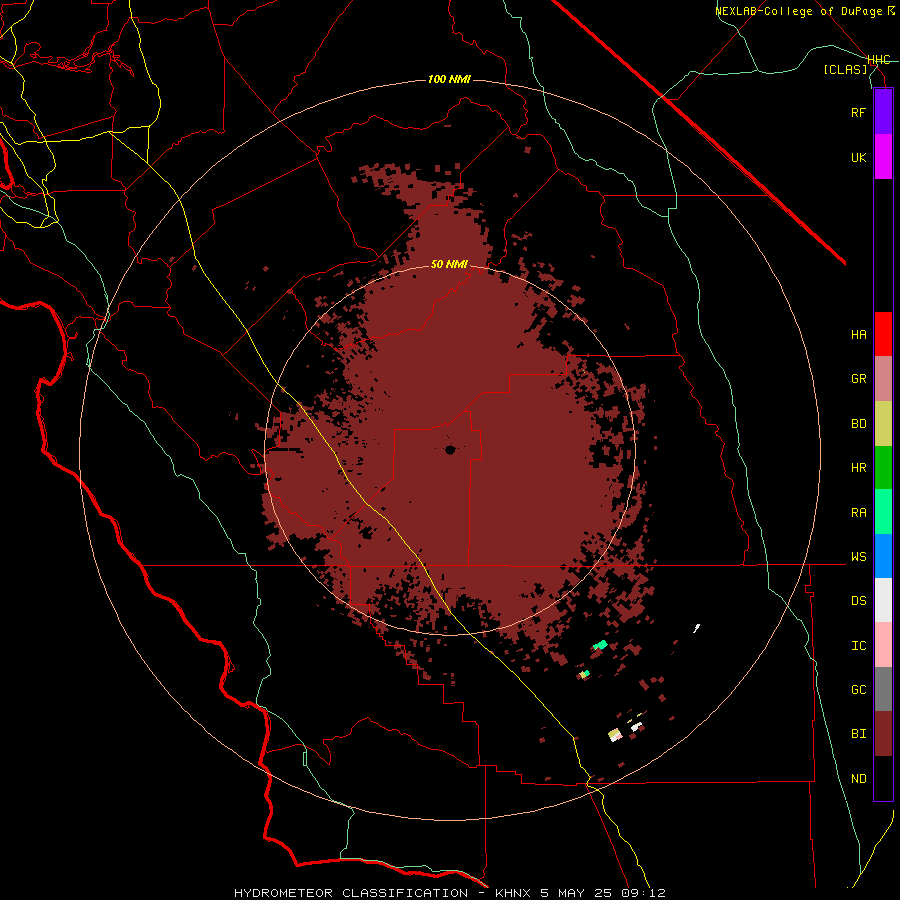Click the UK legend label
900x900 pixels.
[x=858, y=157]
